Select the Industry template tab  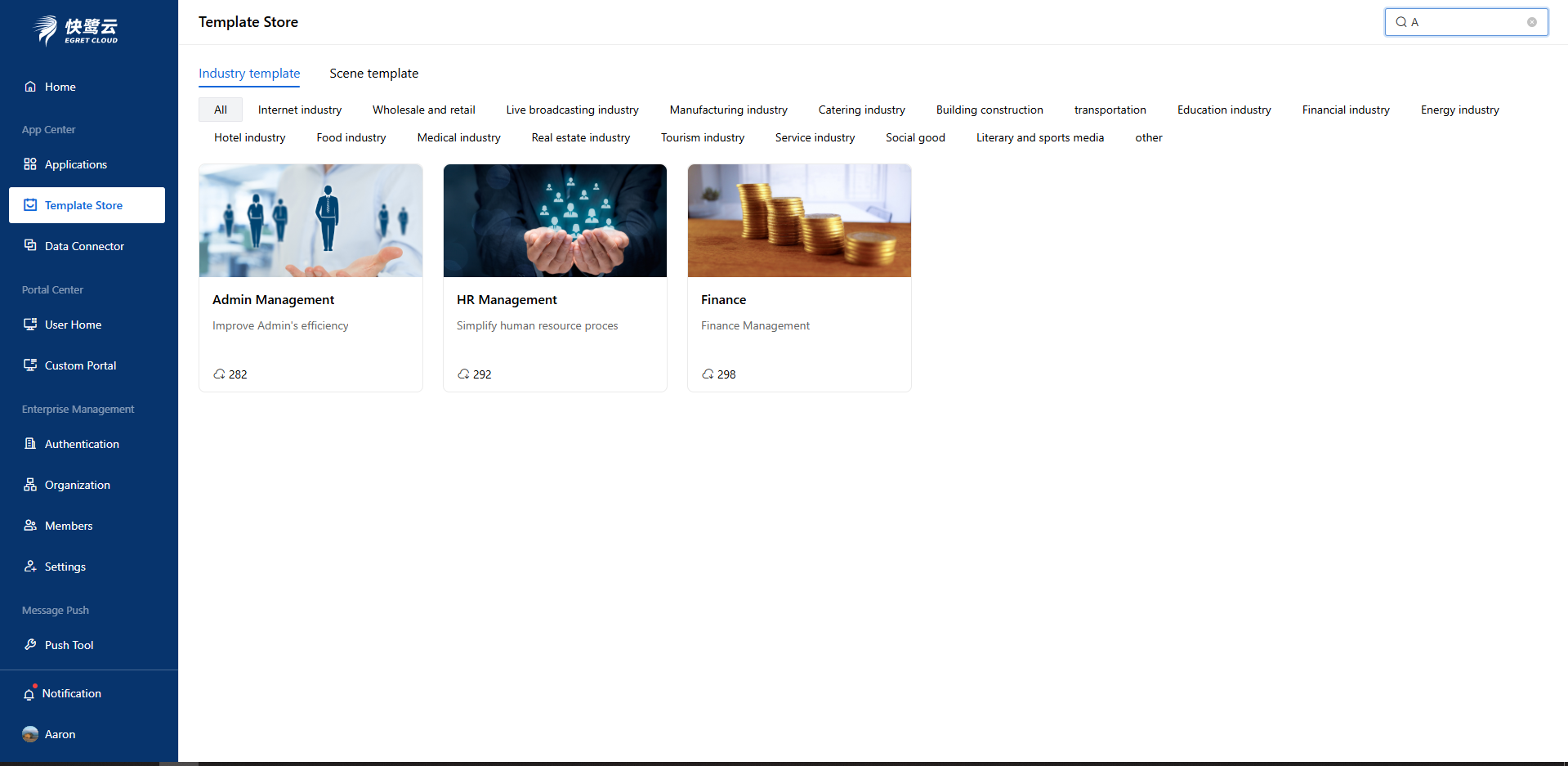[x=249, y=74]
